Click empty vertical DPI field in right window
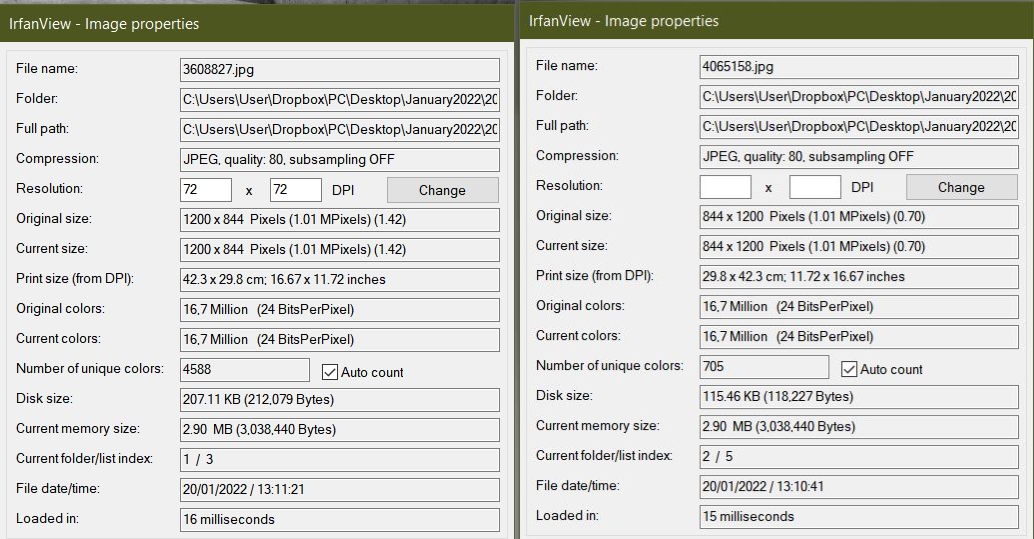The image size is (1034, 539). coord(815,187)
